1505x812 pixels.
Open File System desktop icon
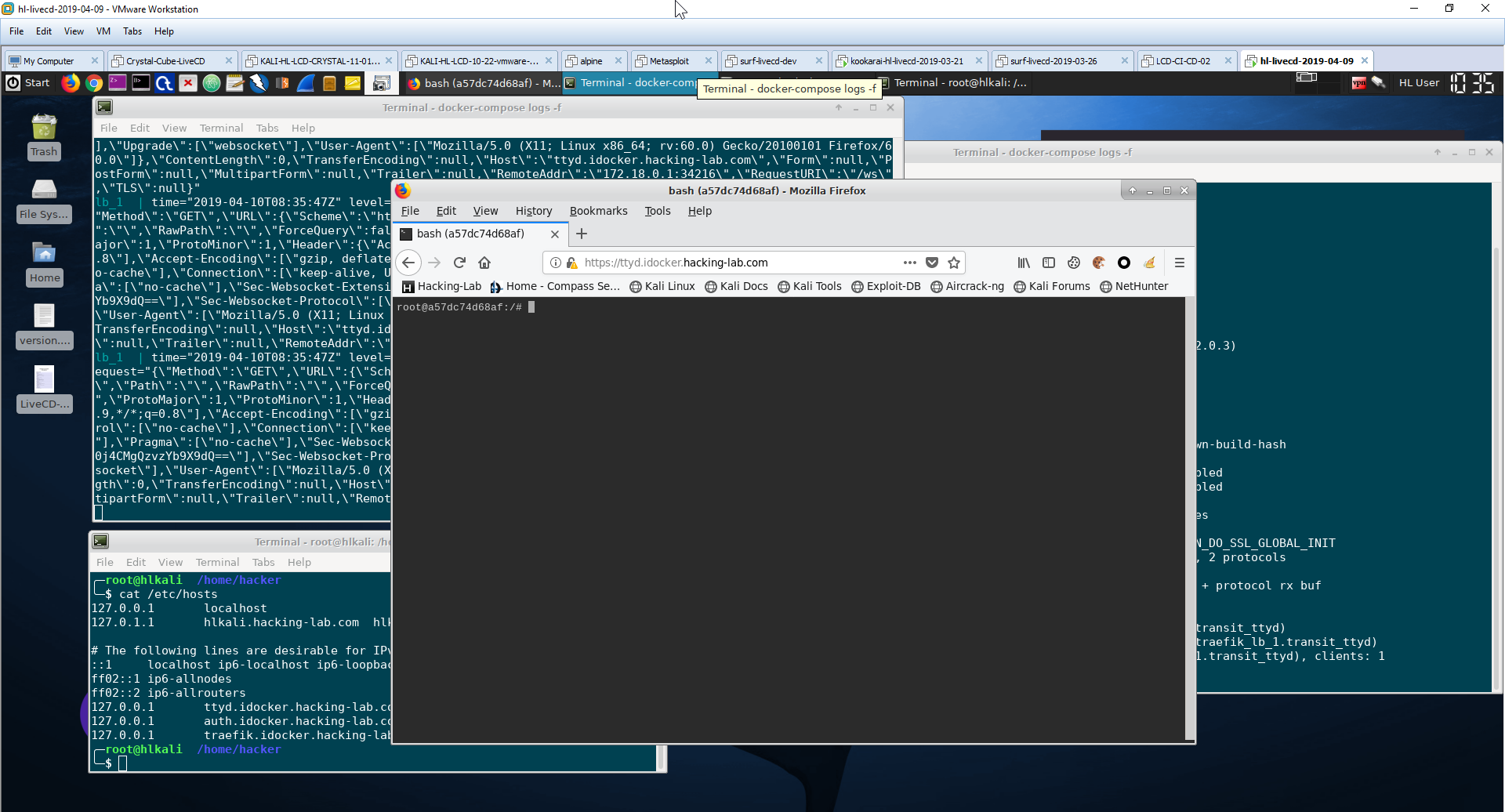44,199
